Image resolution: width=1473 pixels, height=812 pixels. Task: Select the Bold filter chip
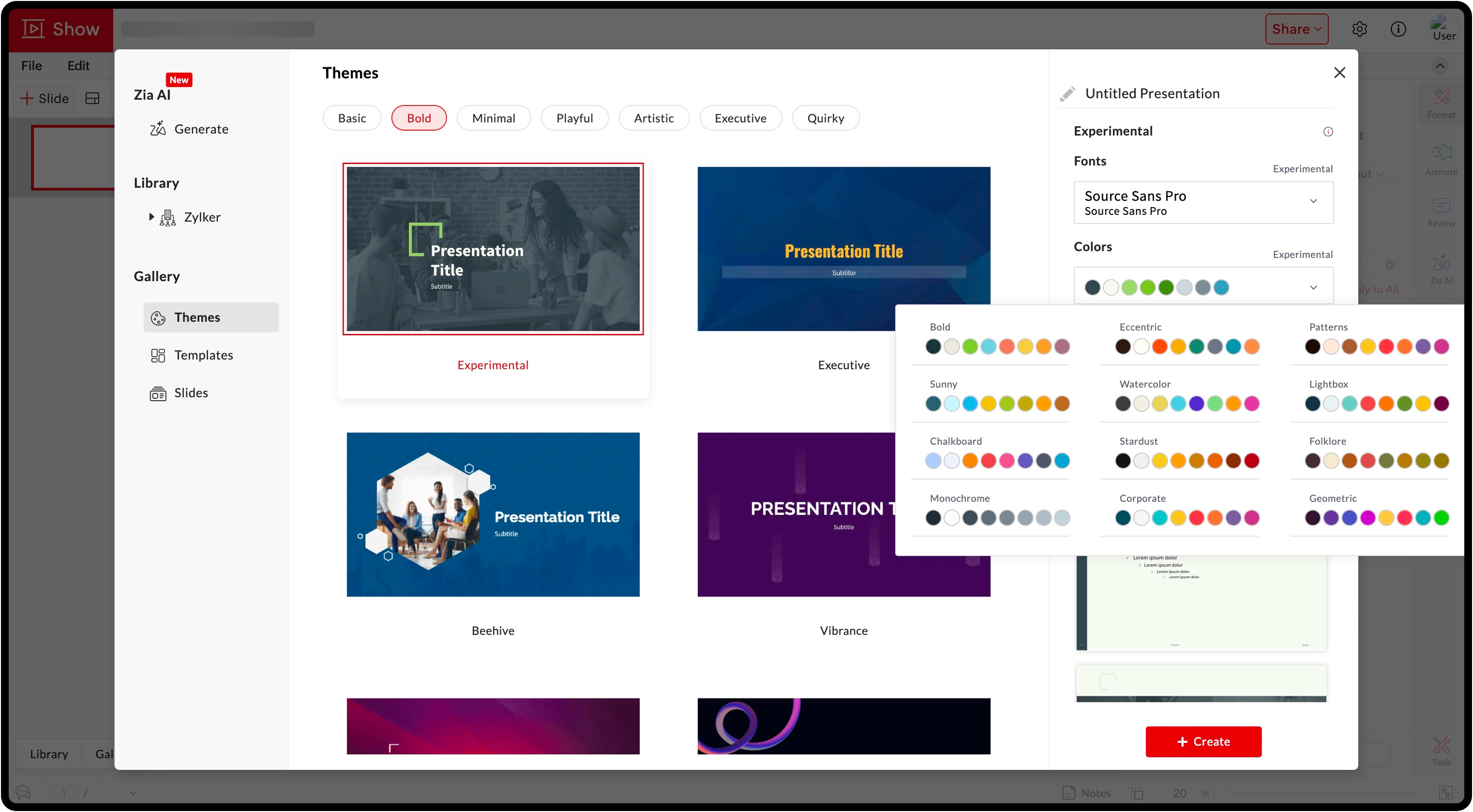[419, 118]
